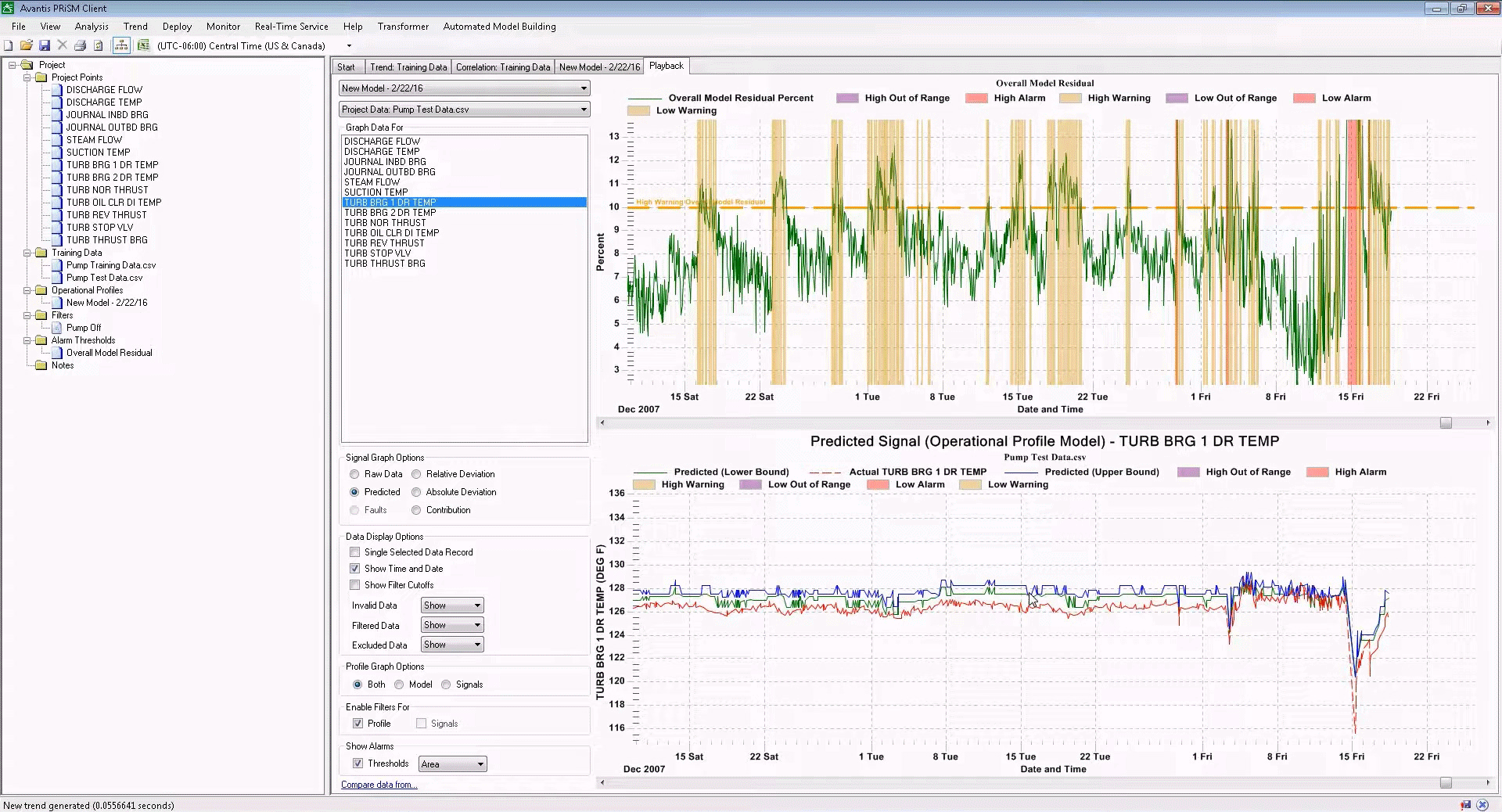
Task: Click the Compare data from link
Action: click(x=379, y=785)
